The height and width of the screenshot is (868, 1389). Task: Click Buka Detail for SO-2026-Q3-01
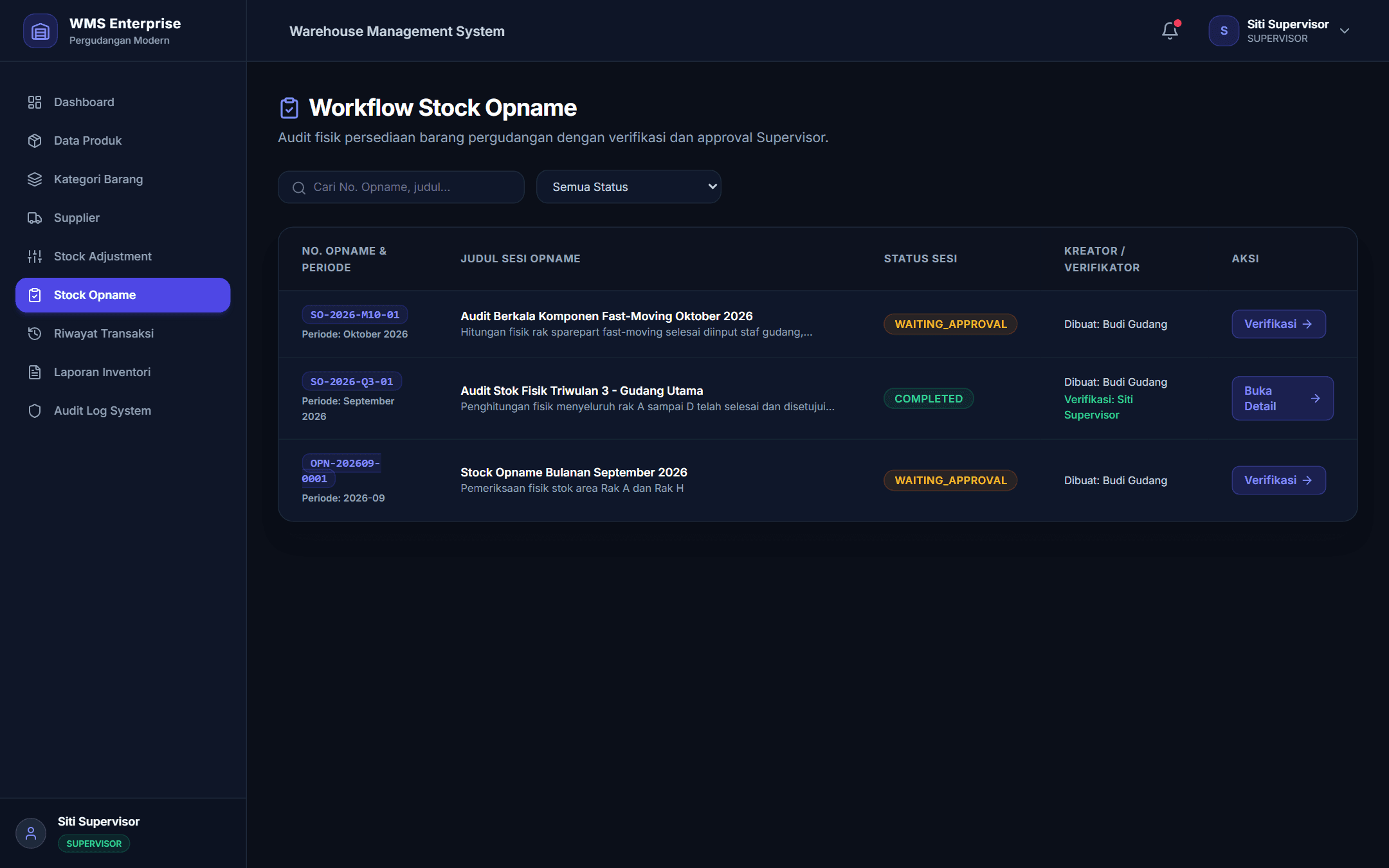(x=1282, y=399)
